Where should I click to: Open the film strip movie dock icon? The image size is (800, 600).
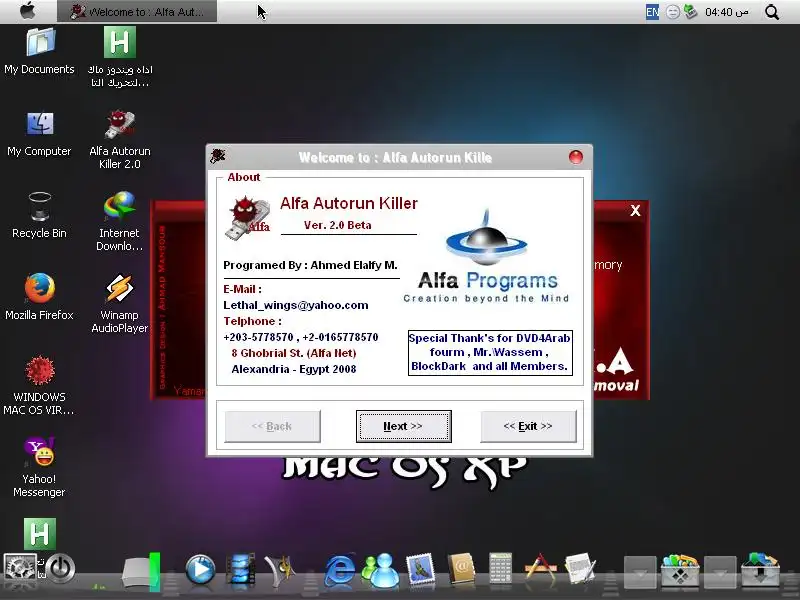click(x=240, y=569)
